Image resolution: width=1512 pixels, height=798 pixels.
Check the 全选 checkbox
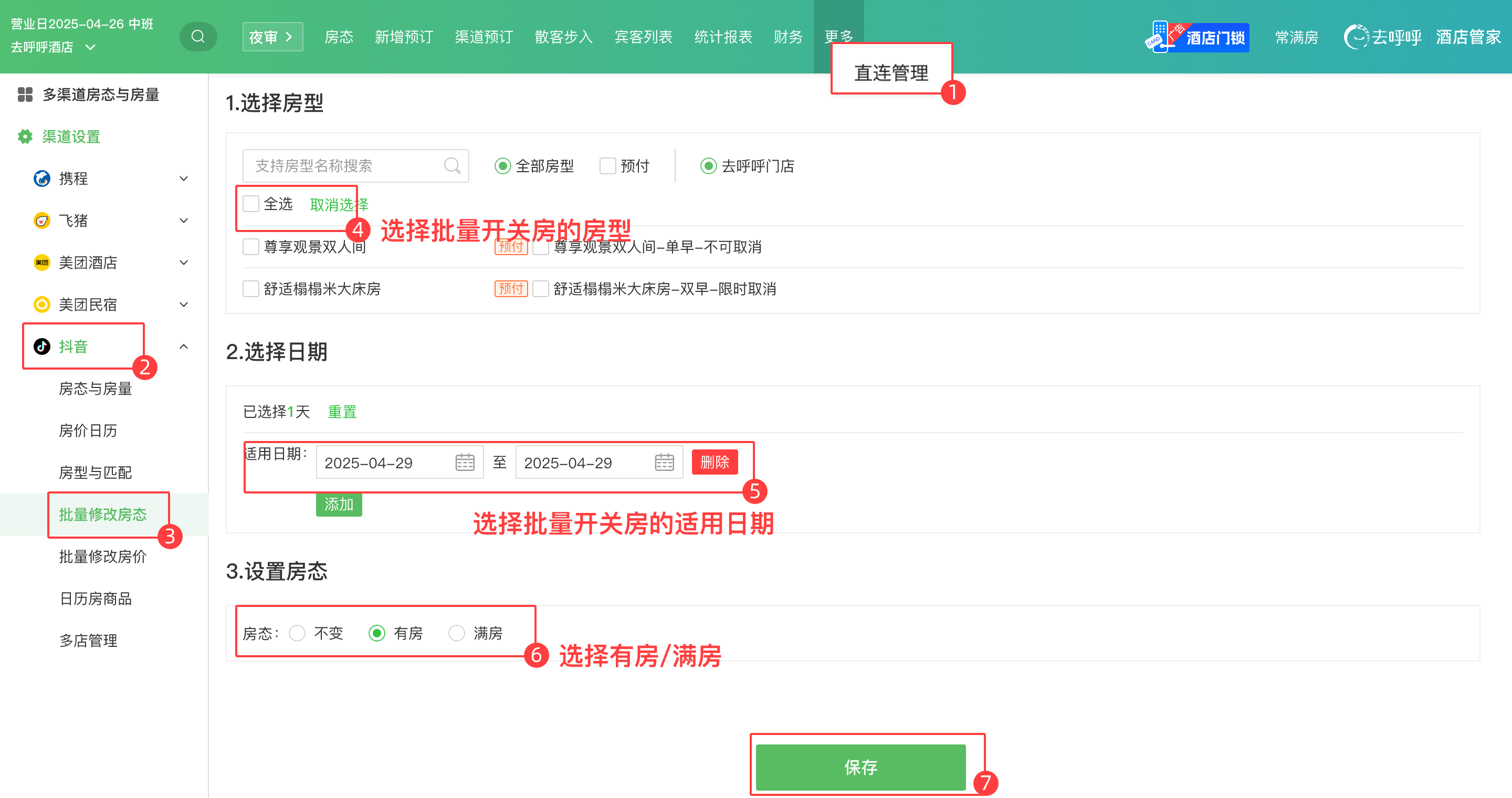click(251, 204)
